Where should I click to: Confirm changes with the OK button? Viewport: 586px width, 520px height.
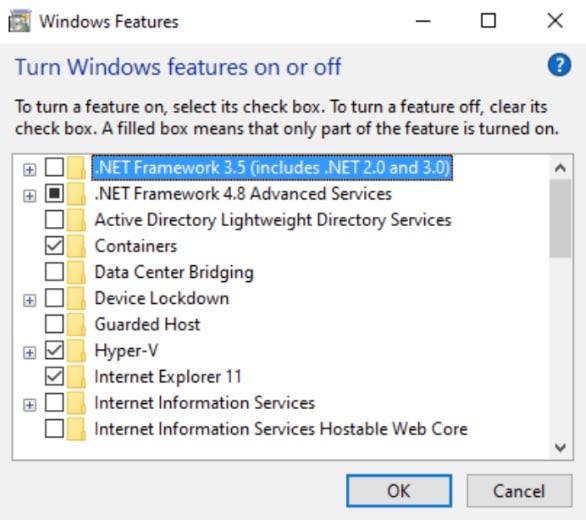click(399, 491)
